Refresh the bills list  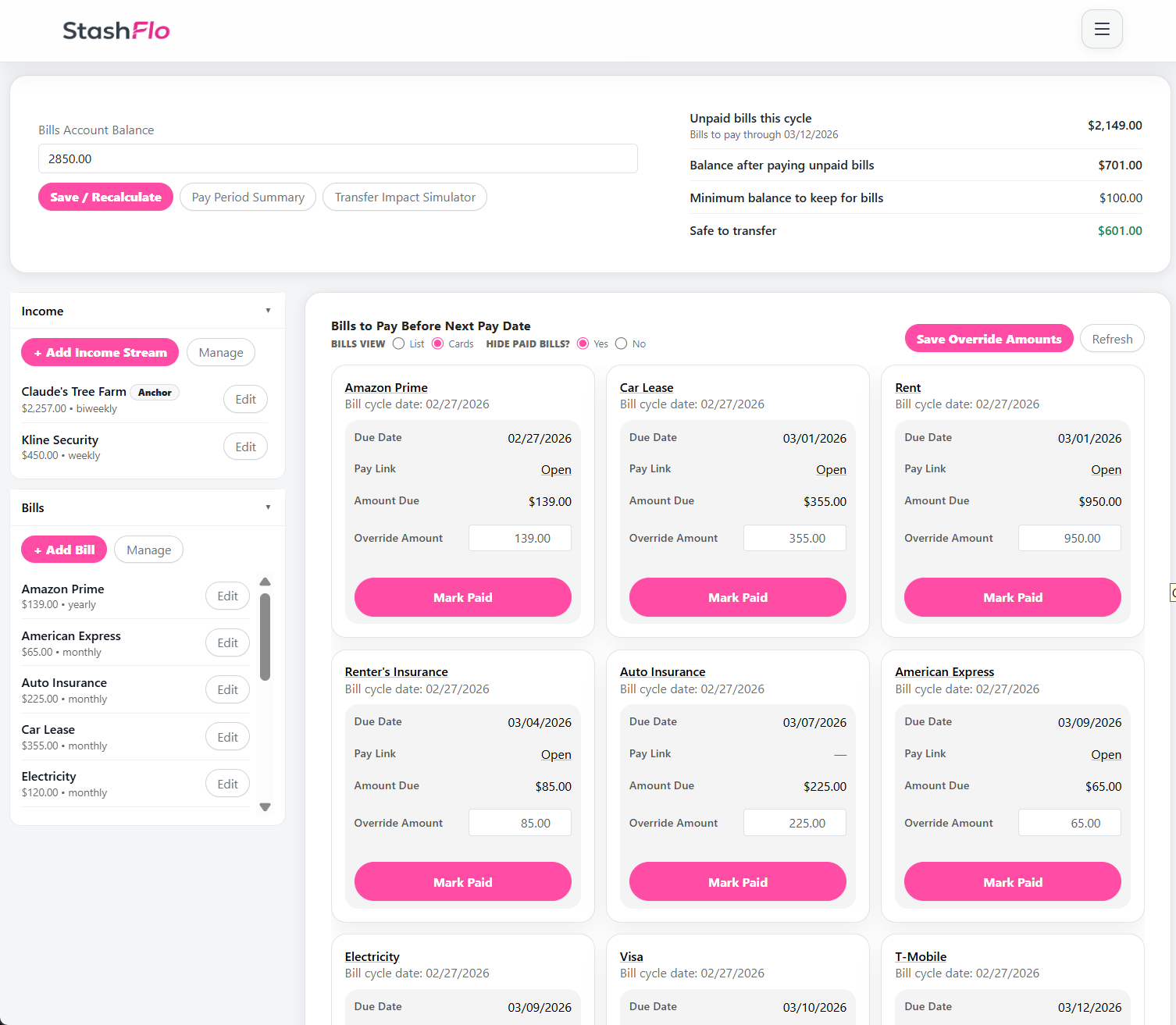[x=1112, y=338]
